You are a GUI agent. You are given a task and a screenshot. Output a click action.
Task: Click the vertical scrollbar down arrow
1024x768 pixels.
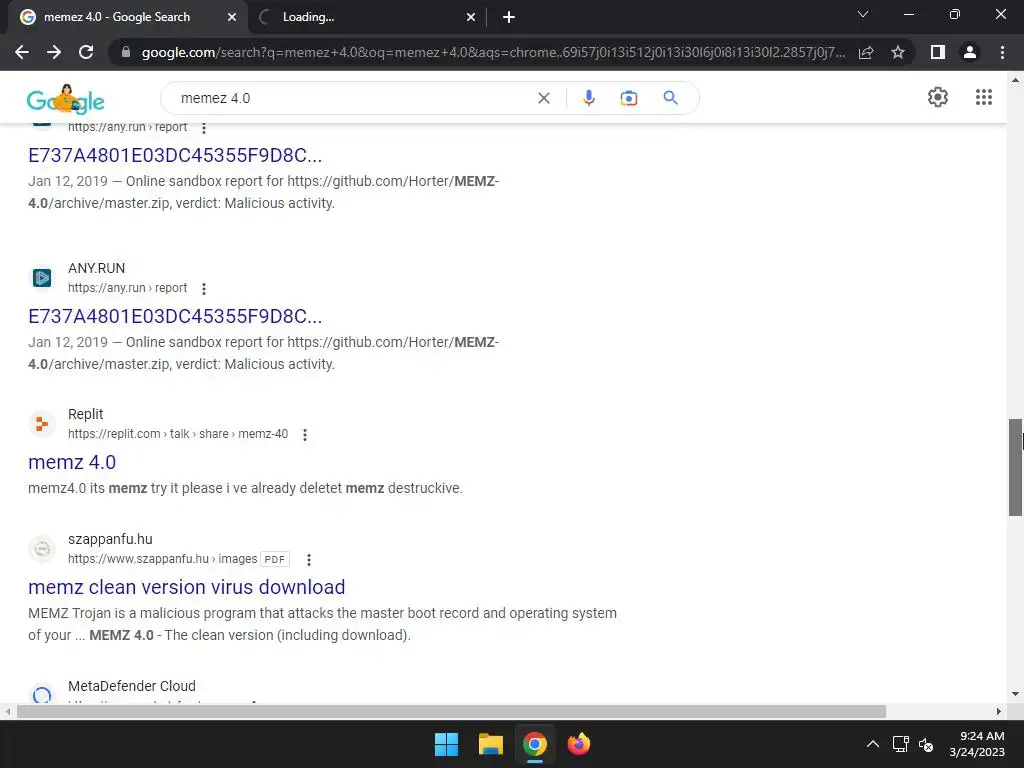1016,694
